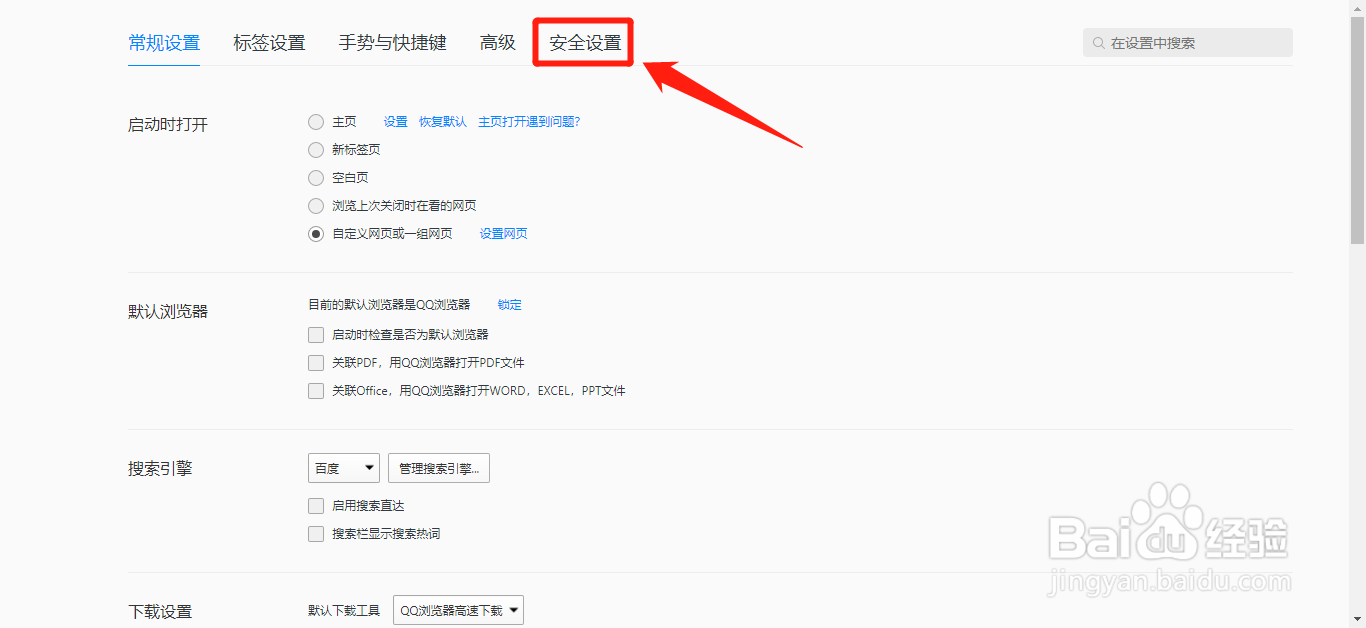This screenshot has height=628, width=1366.
Task: Select 主页 as startup page
Action: (315, 121)
